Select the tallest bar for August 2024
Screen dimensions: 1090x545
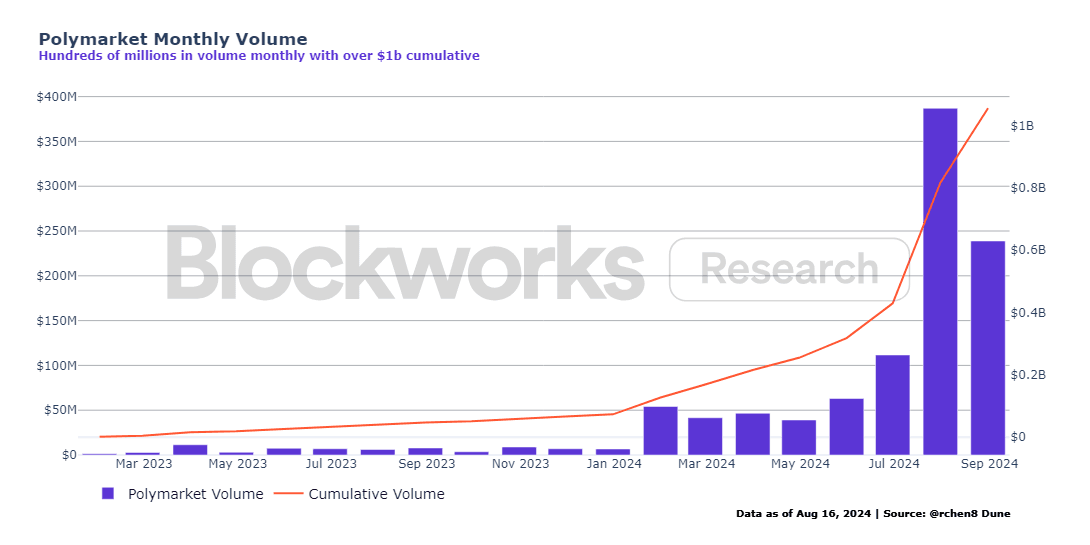[940, 282]
